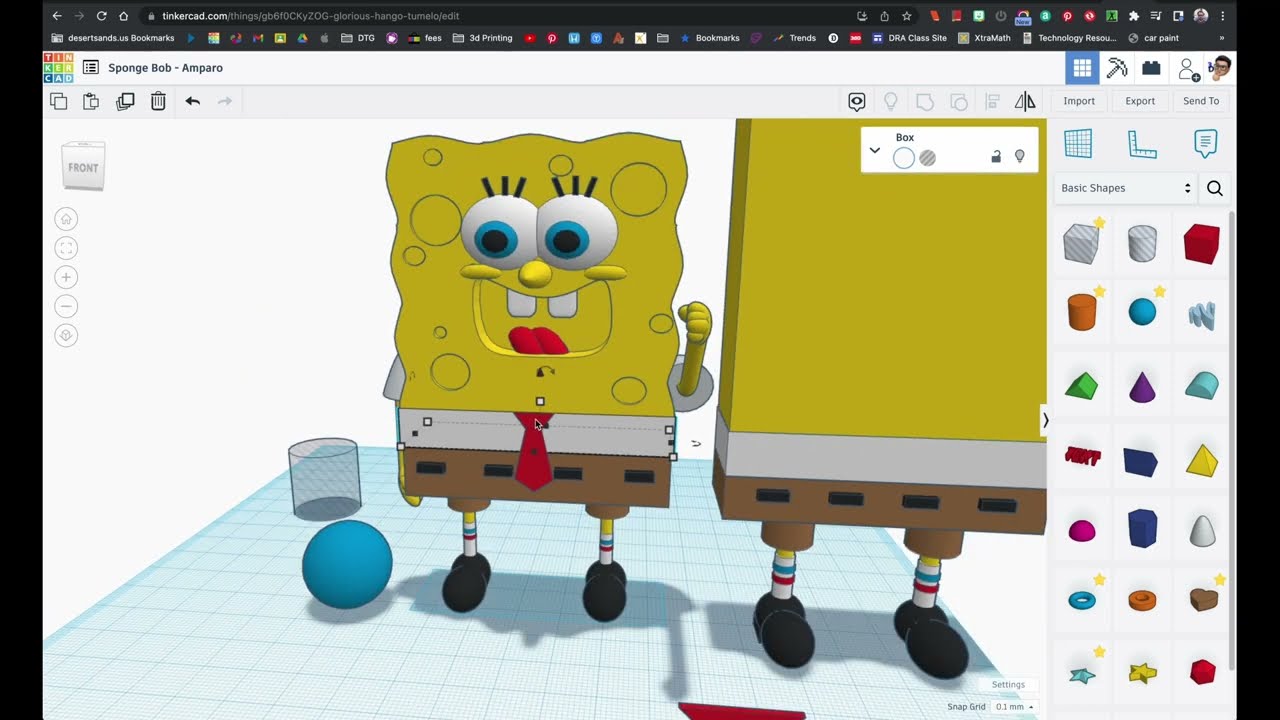Duplicate and repeat the selection
1280x720 pixels.
tap(125, 101)
